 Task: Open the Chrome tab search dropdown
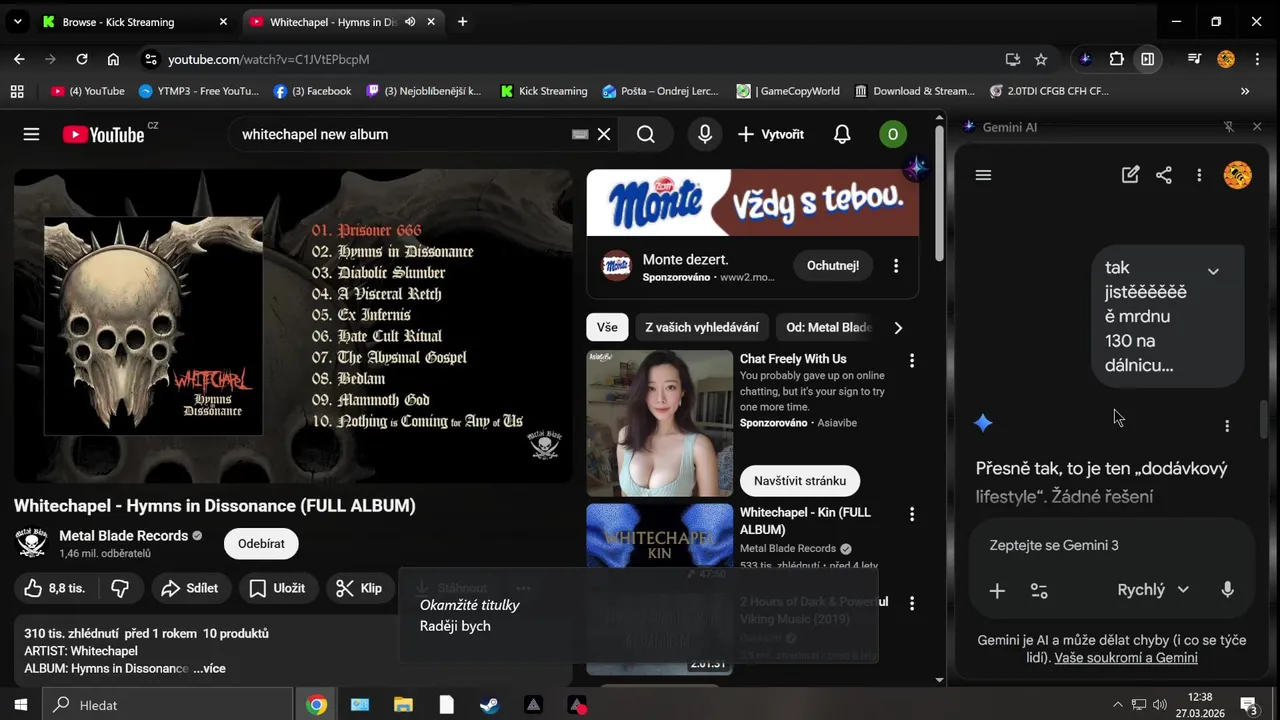(17, 22)
